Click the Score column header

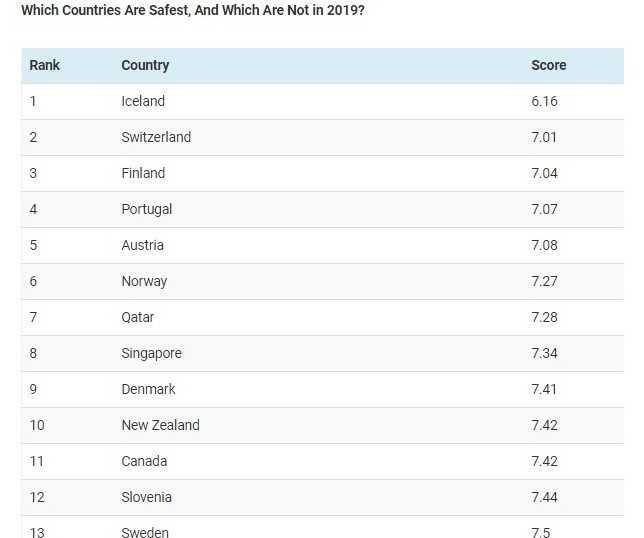[548, 65]
